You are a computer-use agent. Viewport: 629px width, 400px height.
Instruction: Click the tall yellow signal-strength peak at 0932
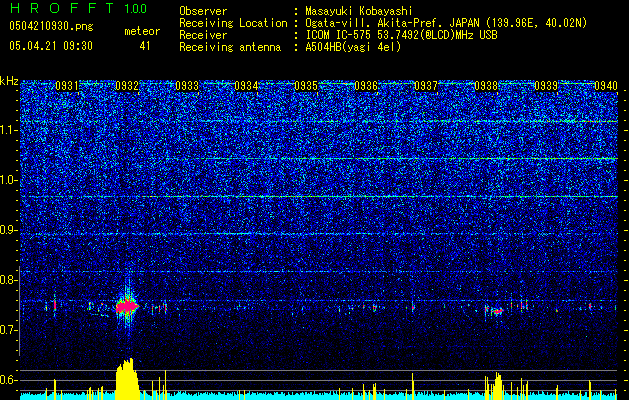point(127,379)
